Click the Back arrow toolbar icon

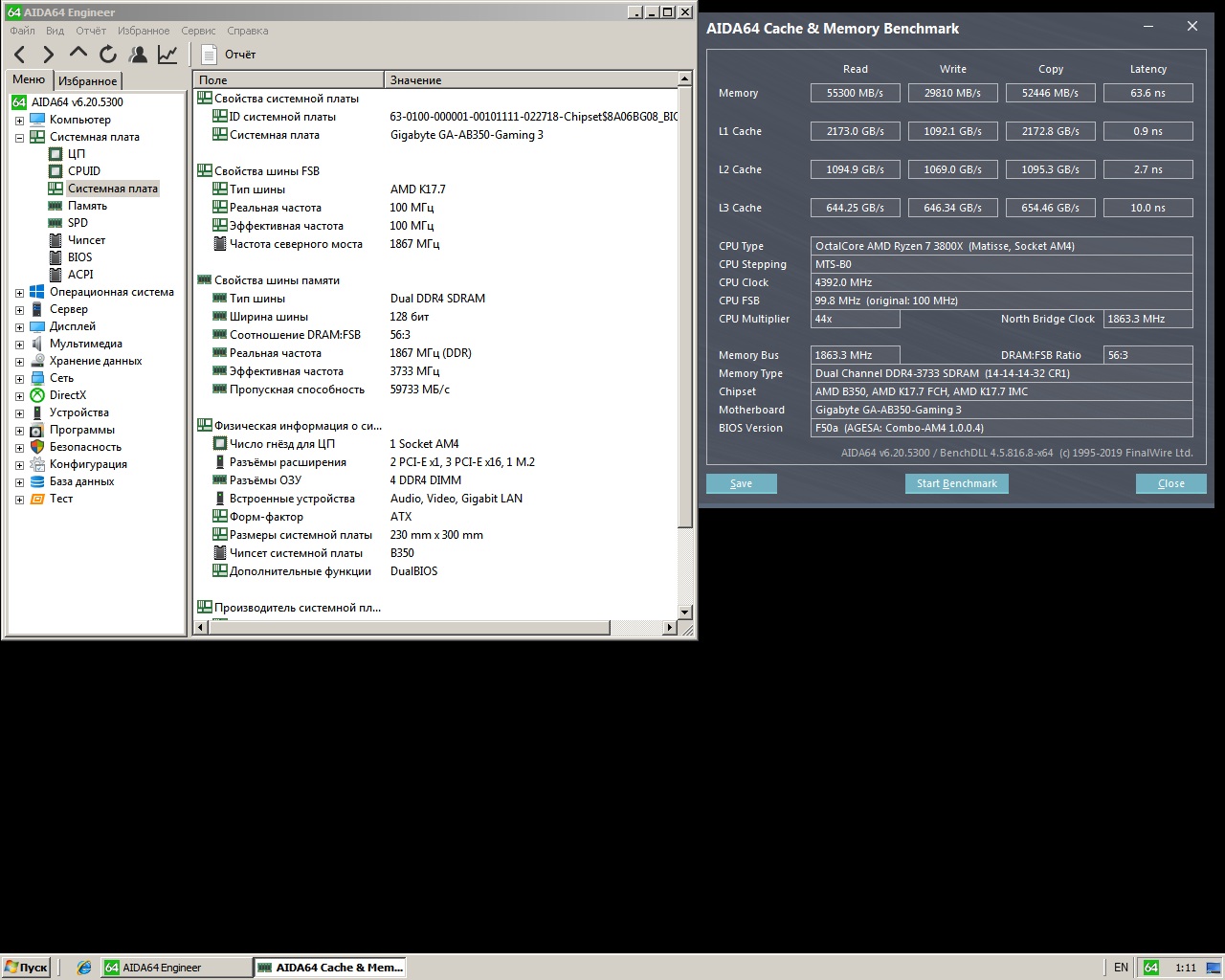(20, 55)
